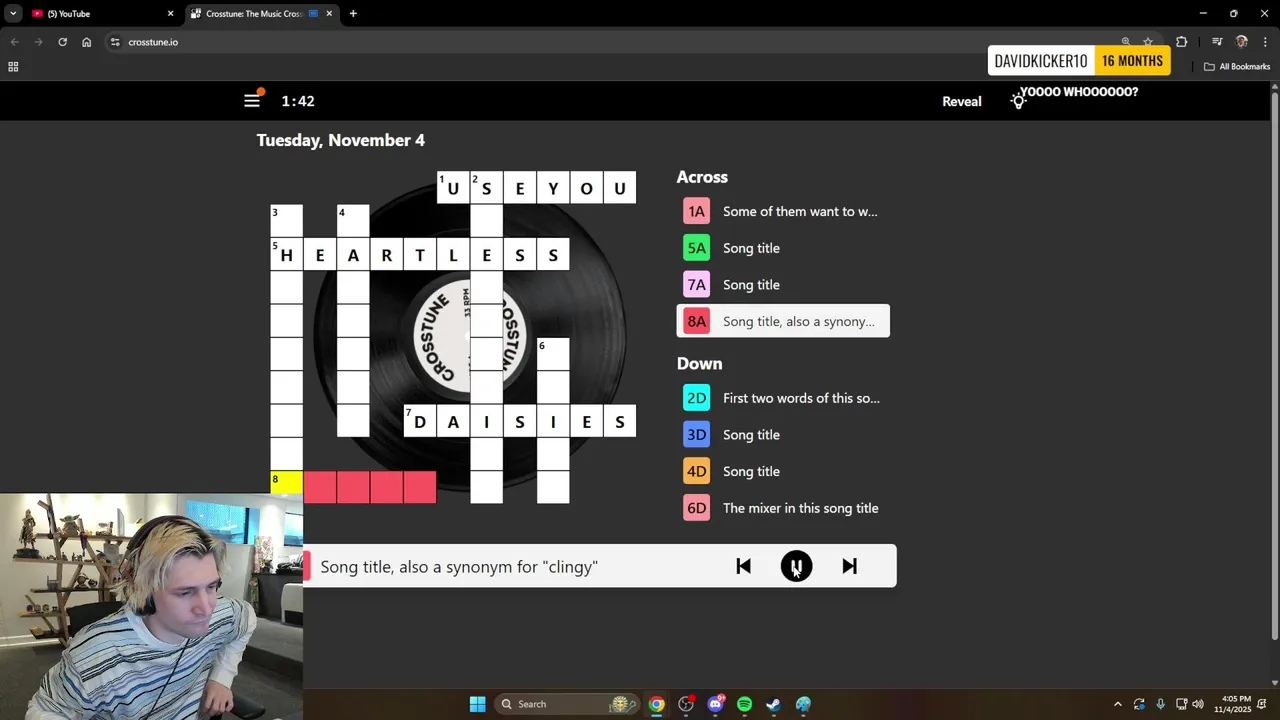Screen dimensions: 1280x720
Task: Click the microphone tray icon
Action: pos(1160,704)
